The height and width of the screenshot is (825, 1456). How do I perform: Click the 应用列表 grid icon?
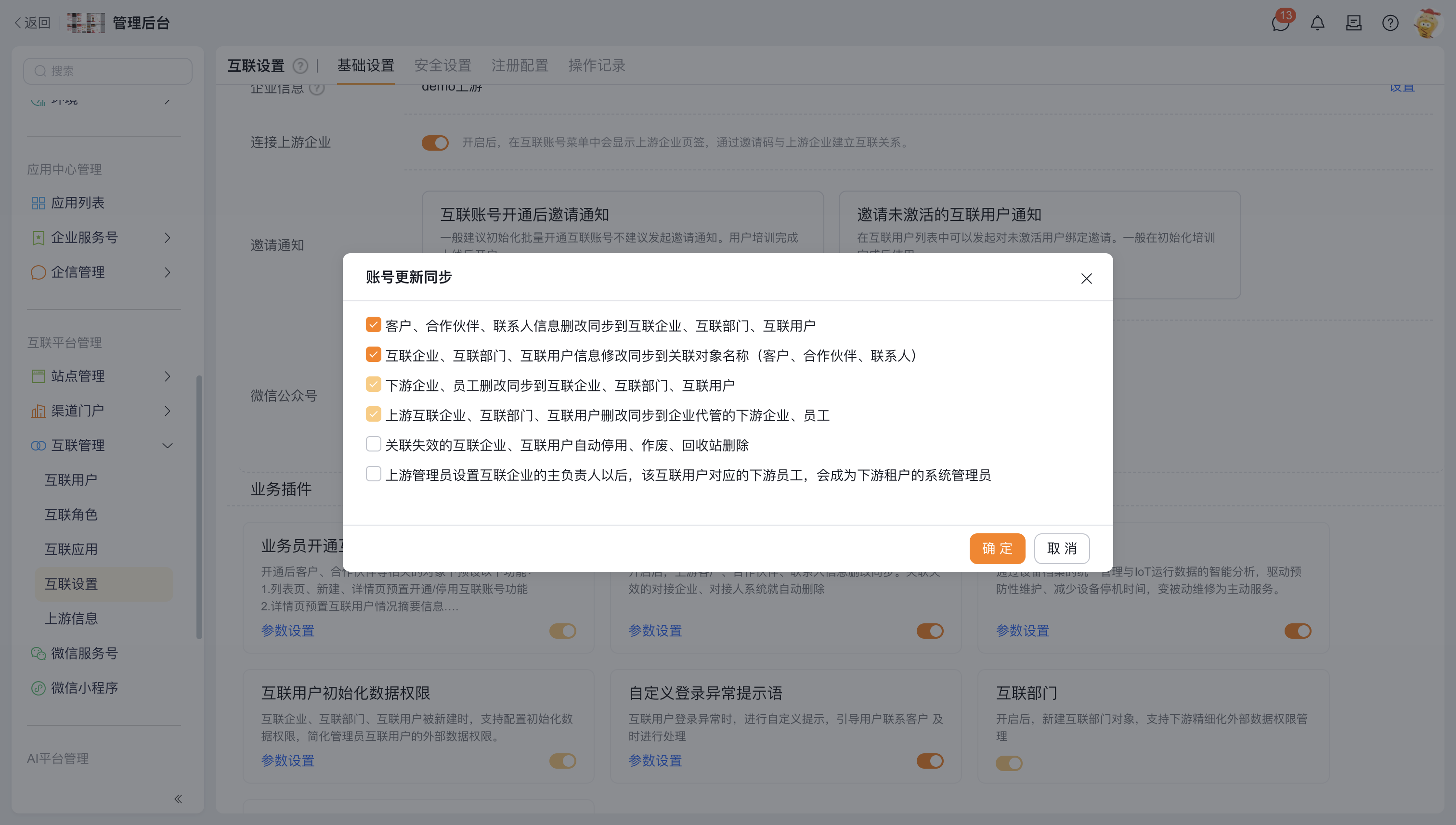38,203
